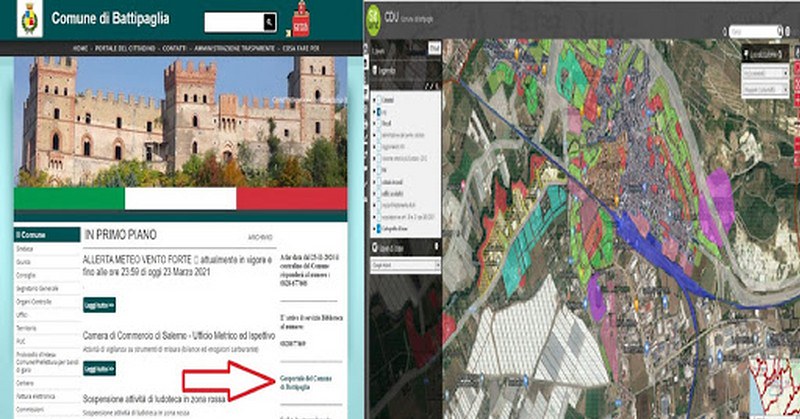This screenshot has height=419, width=800.
Task: Click the top red tool icon on map right edge
Action: pos(797,68)
